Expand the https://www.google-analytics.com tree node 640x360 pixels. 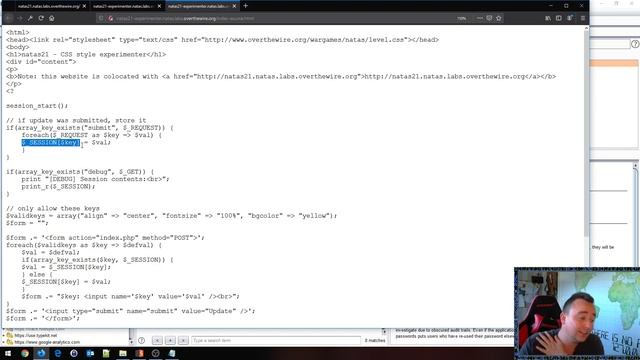[4, 342]
